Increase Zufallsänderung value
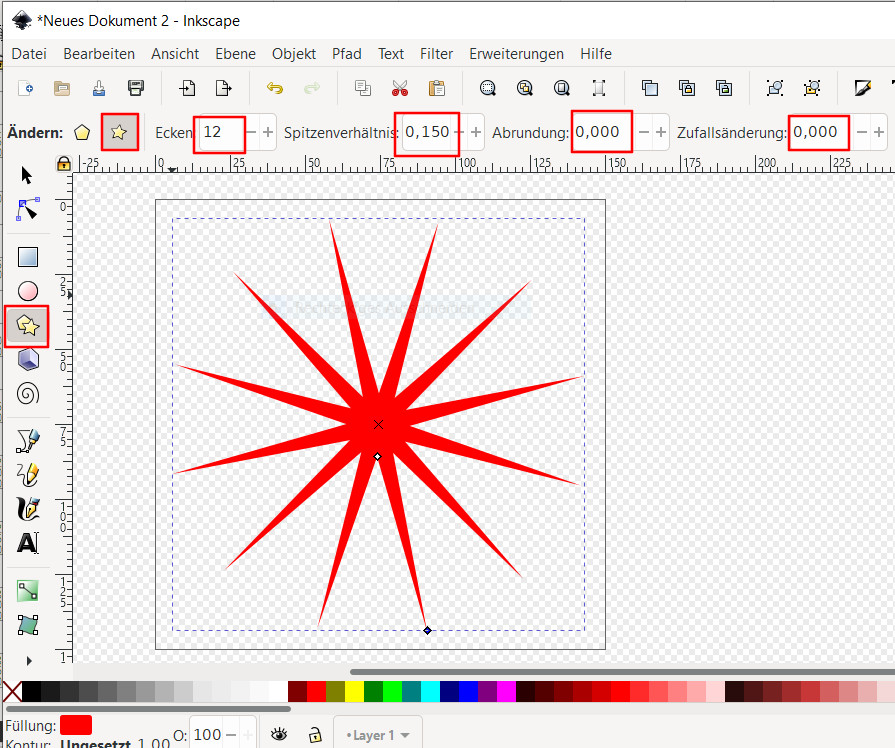This screenshot has height=748, width=895. (x=879, y=132)
